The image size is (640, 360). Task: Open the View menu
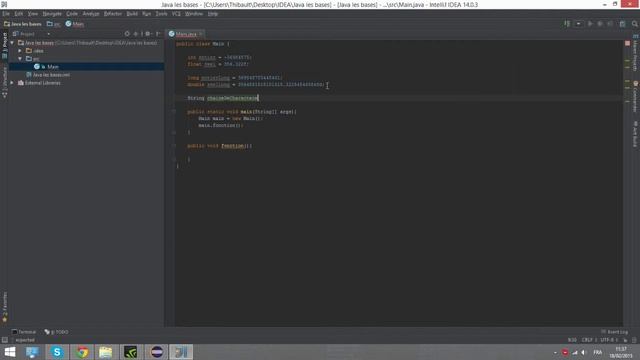[x=33, y=14]
